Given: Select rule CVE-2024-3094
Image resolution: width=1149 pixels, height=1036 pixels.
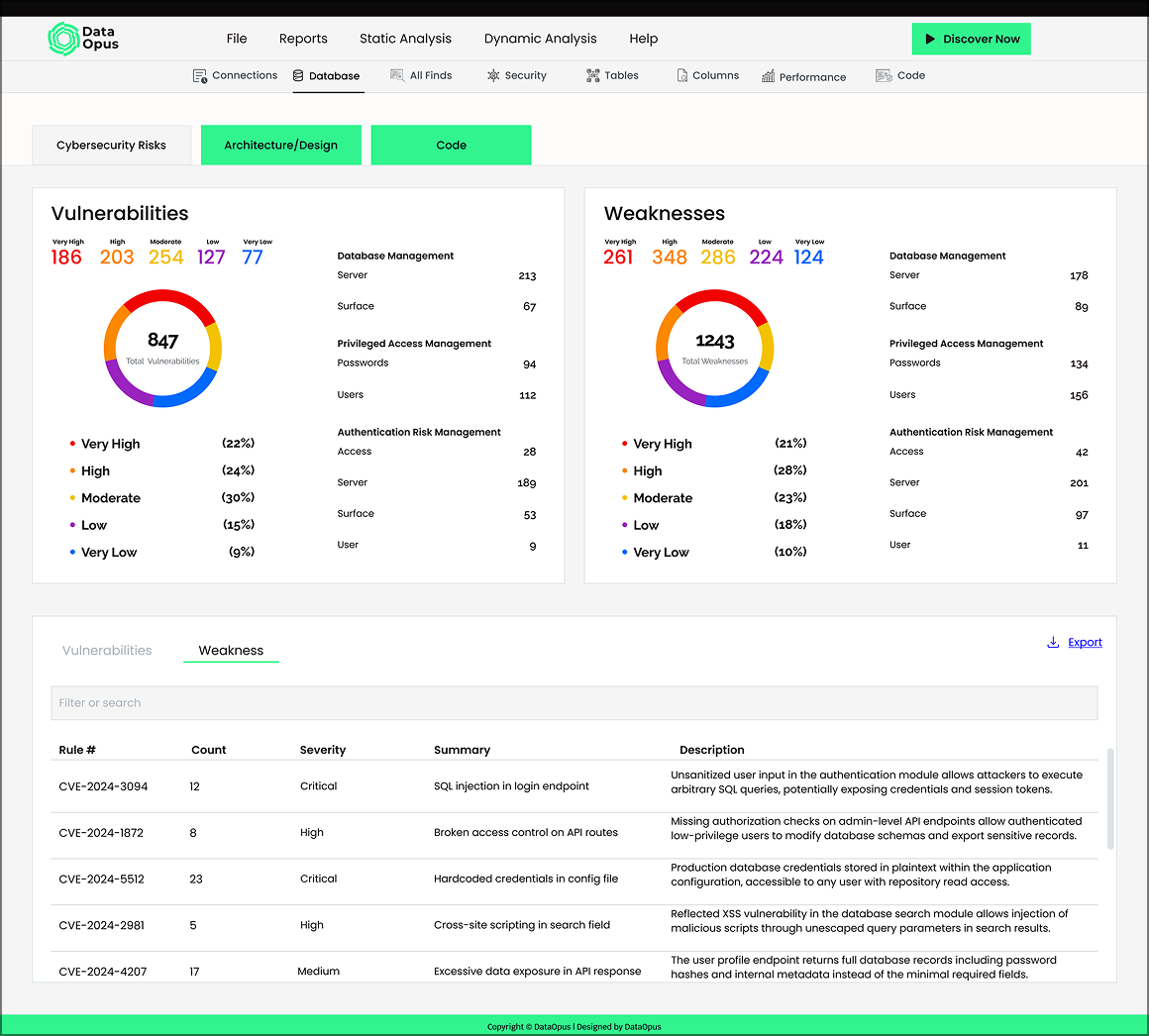Looking at the screenshot, I should point(103,786).
